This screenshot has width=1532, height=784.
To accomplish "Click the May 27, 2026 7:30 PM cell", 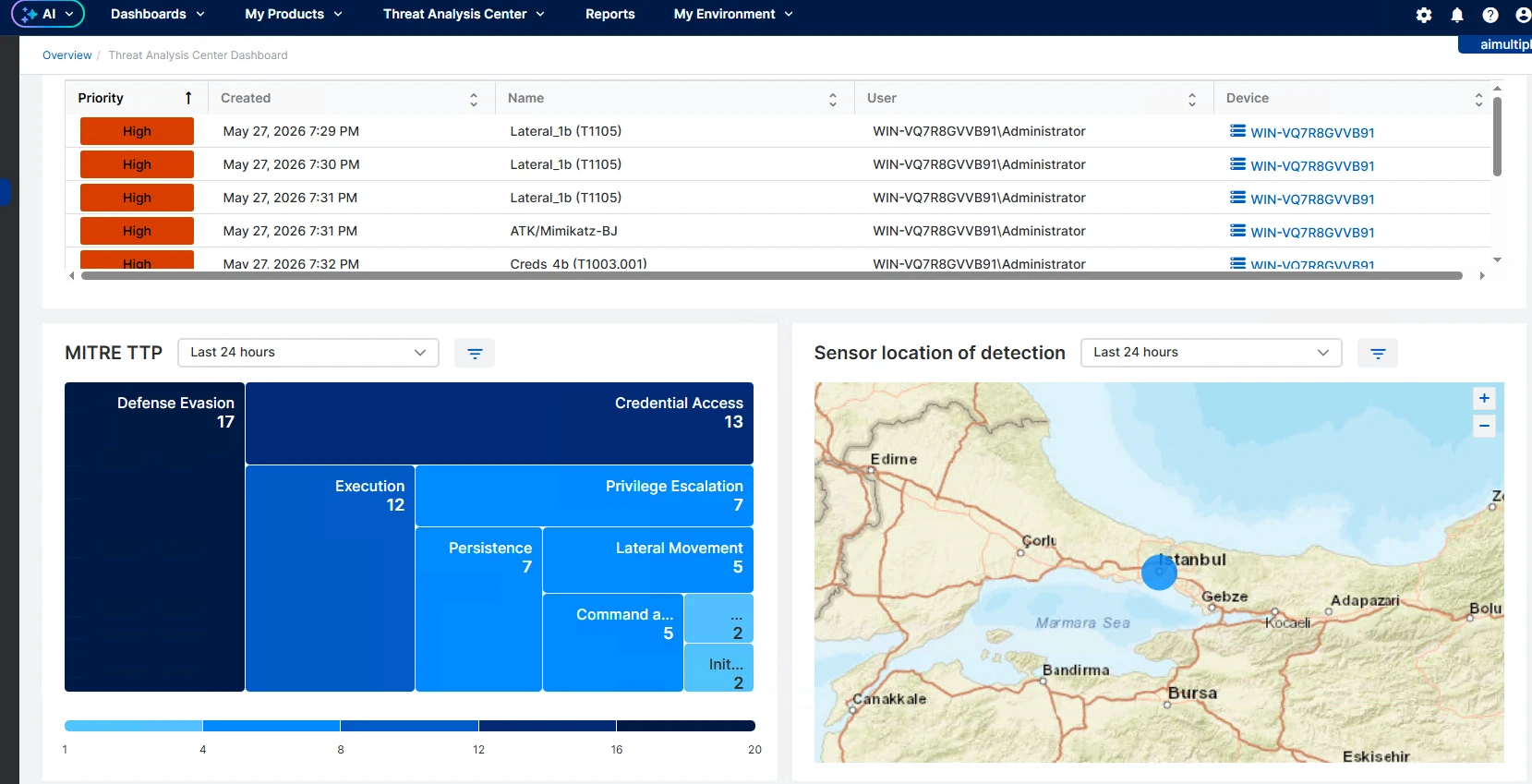I will [291, 164].
